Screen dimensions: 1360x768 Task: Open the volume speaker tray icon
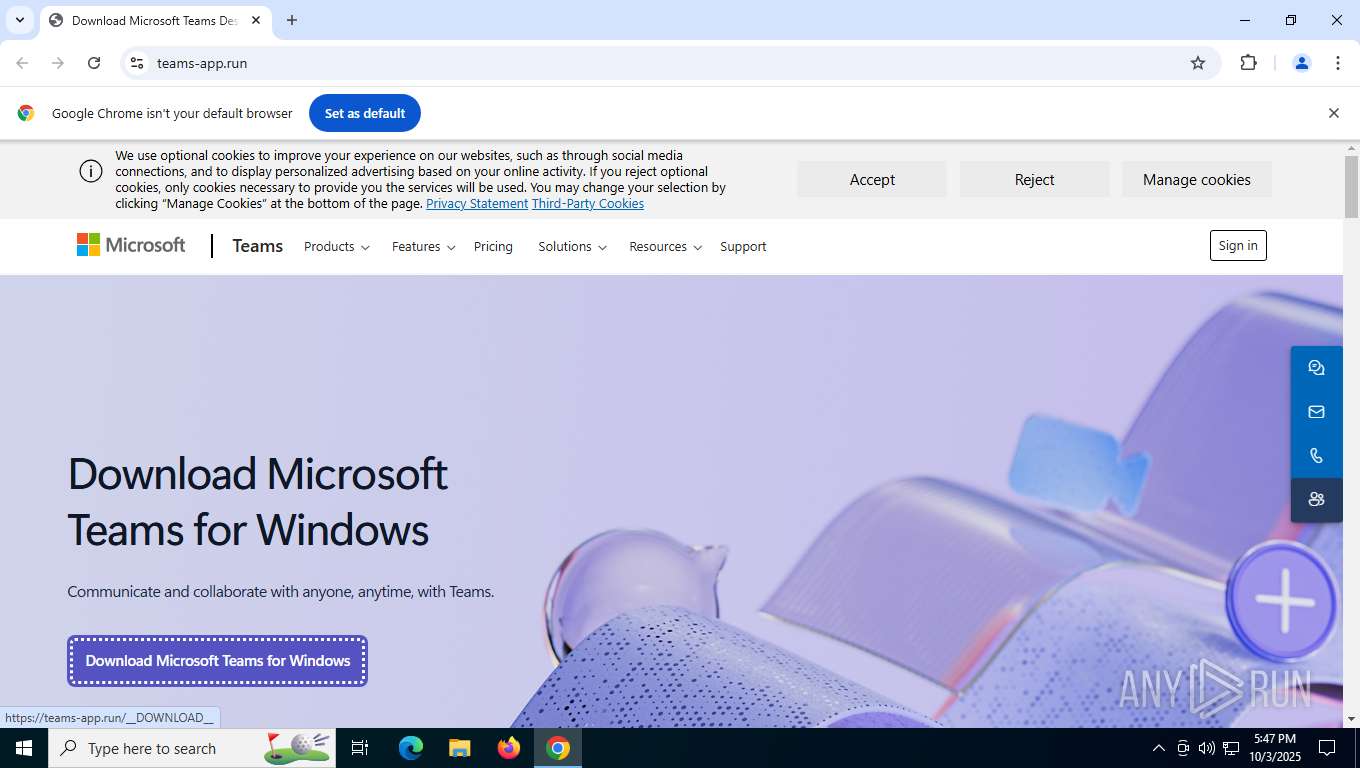1207,748
